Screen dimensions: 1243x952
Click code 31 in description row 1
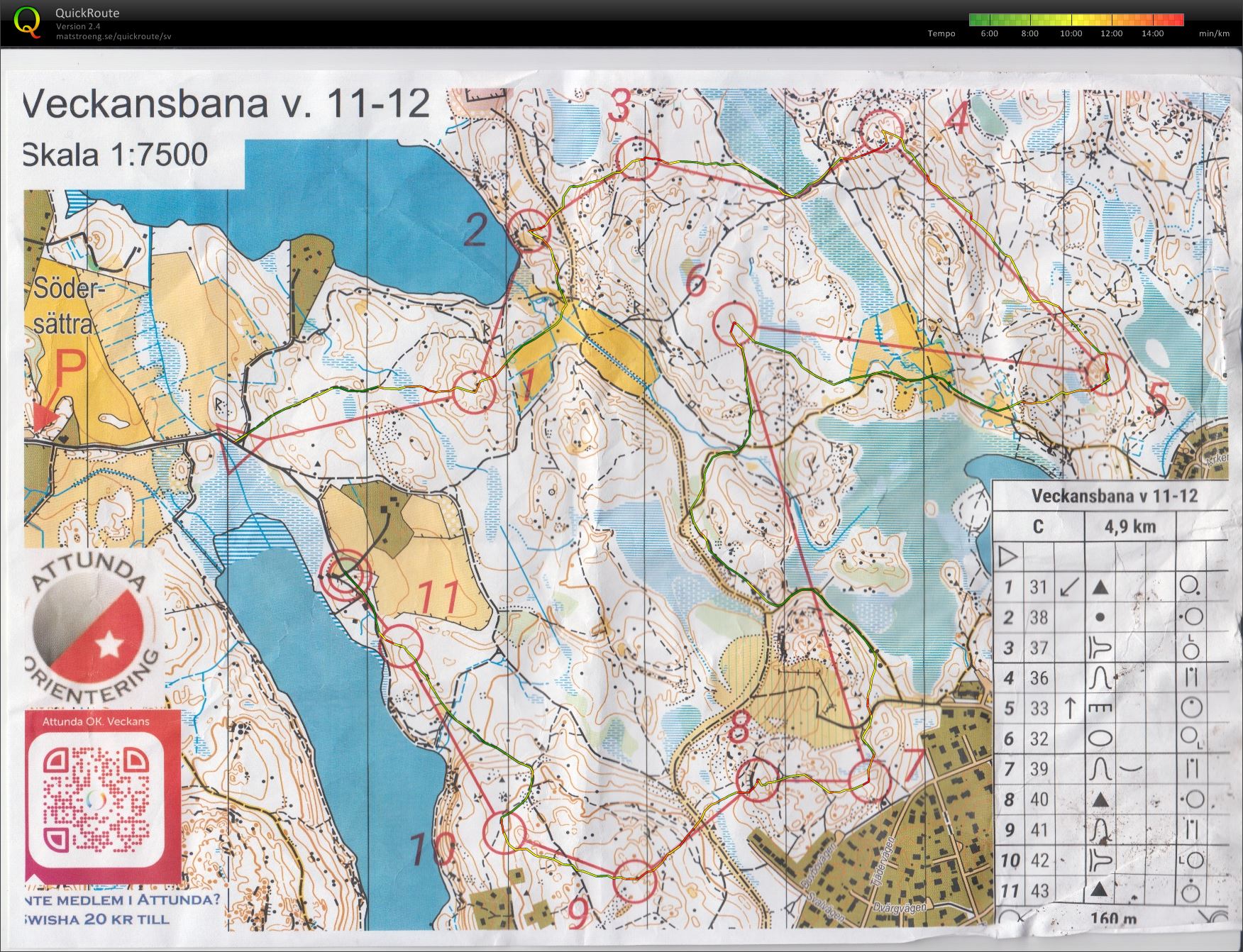click(1039, 587)
